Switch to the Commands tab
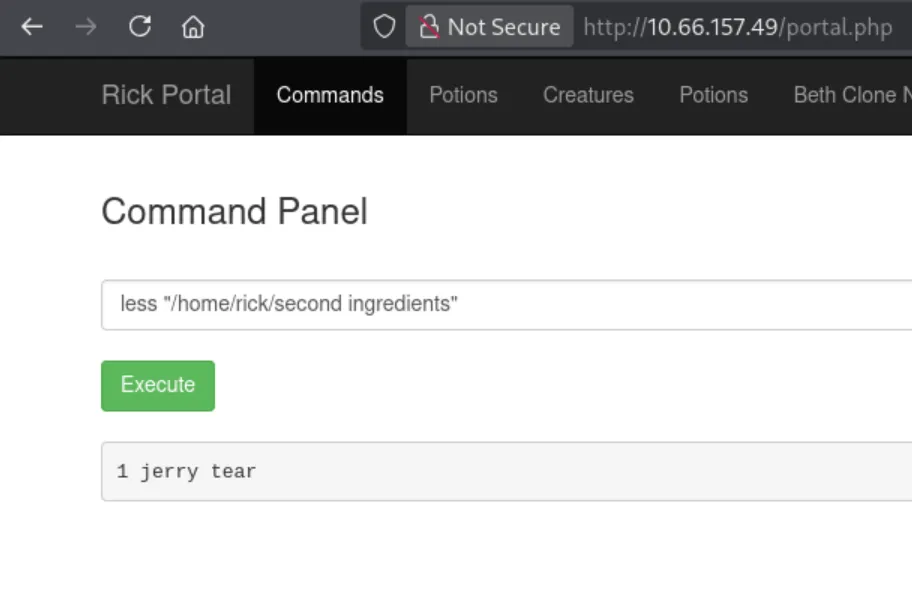Image resolution: width=912 pixels, height=598 pixels. pos(330,95)
